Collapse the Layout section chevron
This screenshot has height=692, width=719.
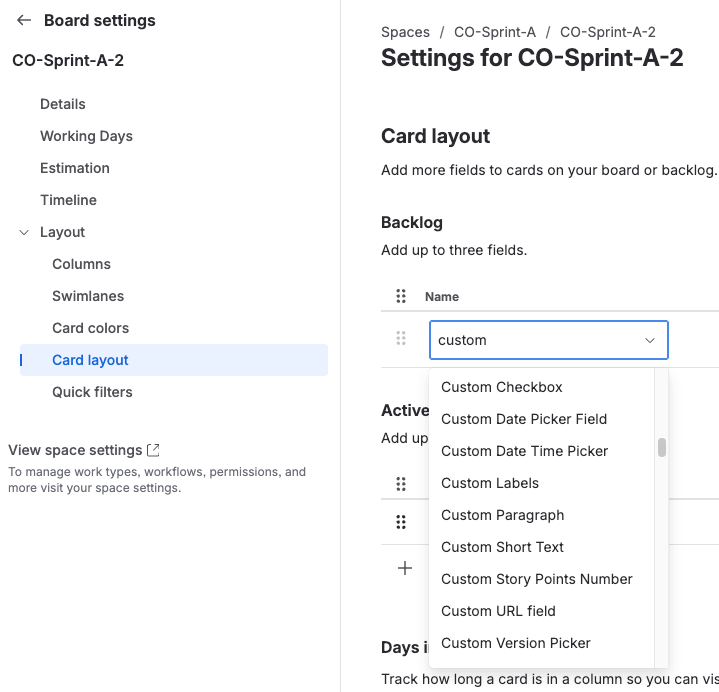pos(24,232)
